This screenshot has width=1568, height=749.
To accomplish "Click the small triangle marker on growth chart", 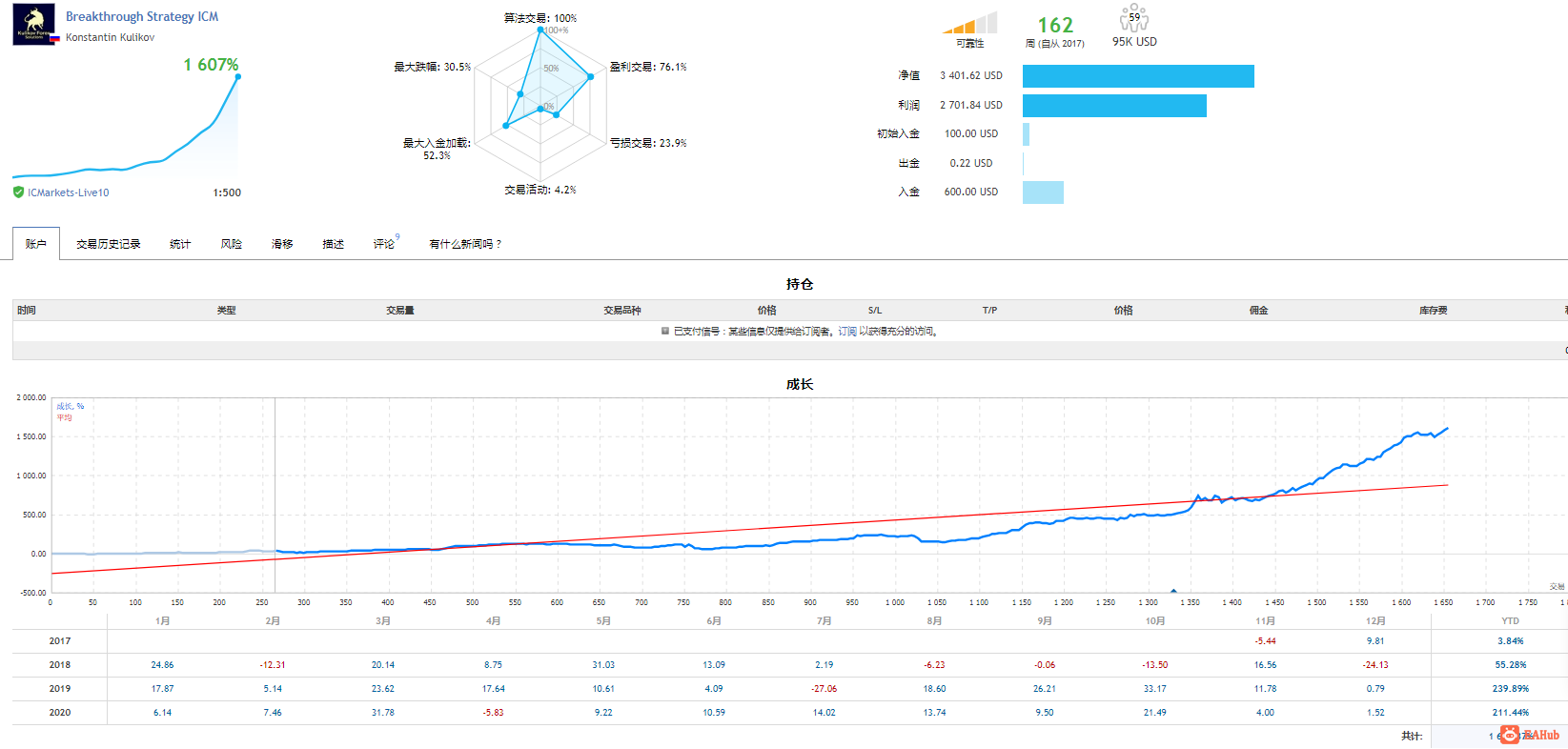I will pos(1173,591).
